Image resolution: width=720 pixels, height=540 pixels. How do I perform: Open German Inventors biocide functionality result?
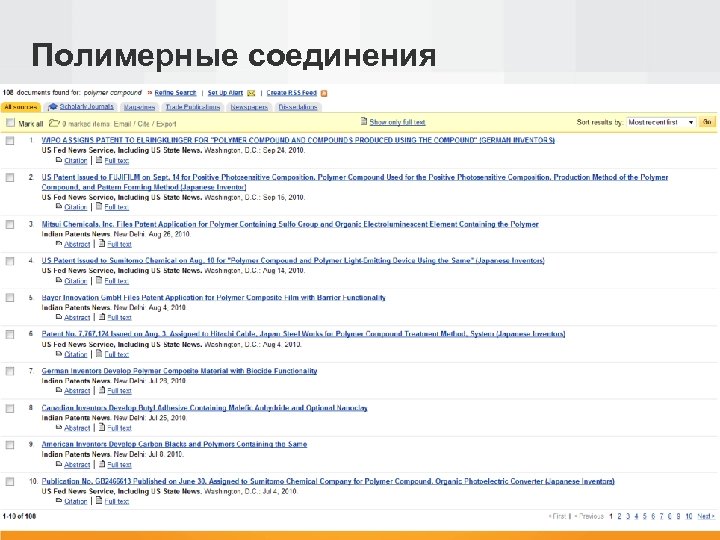179,371
